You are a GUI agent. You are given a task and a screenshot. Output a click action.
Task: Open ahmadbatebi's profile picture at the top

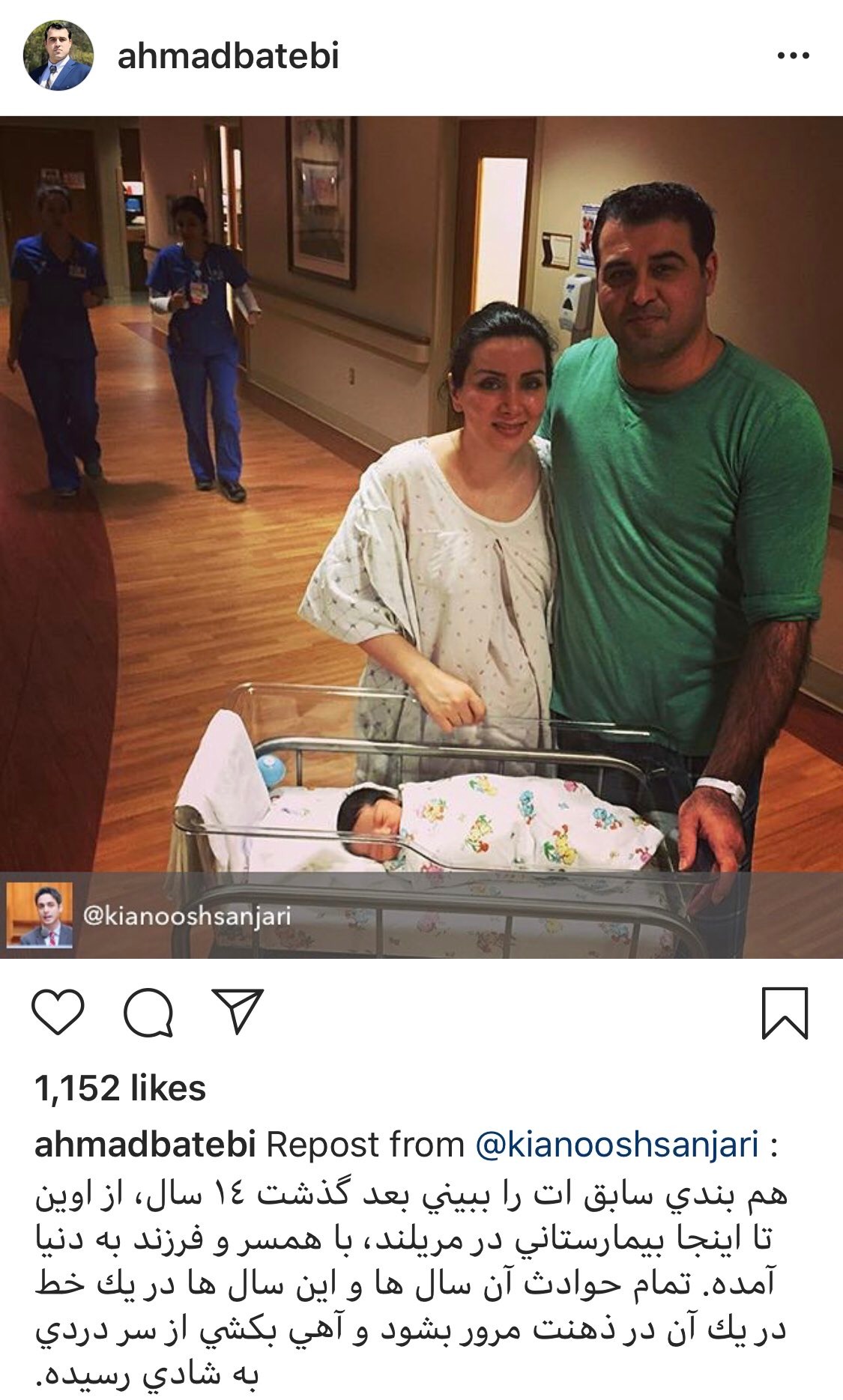[58, 55]
